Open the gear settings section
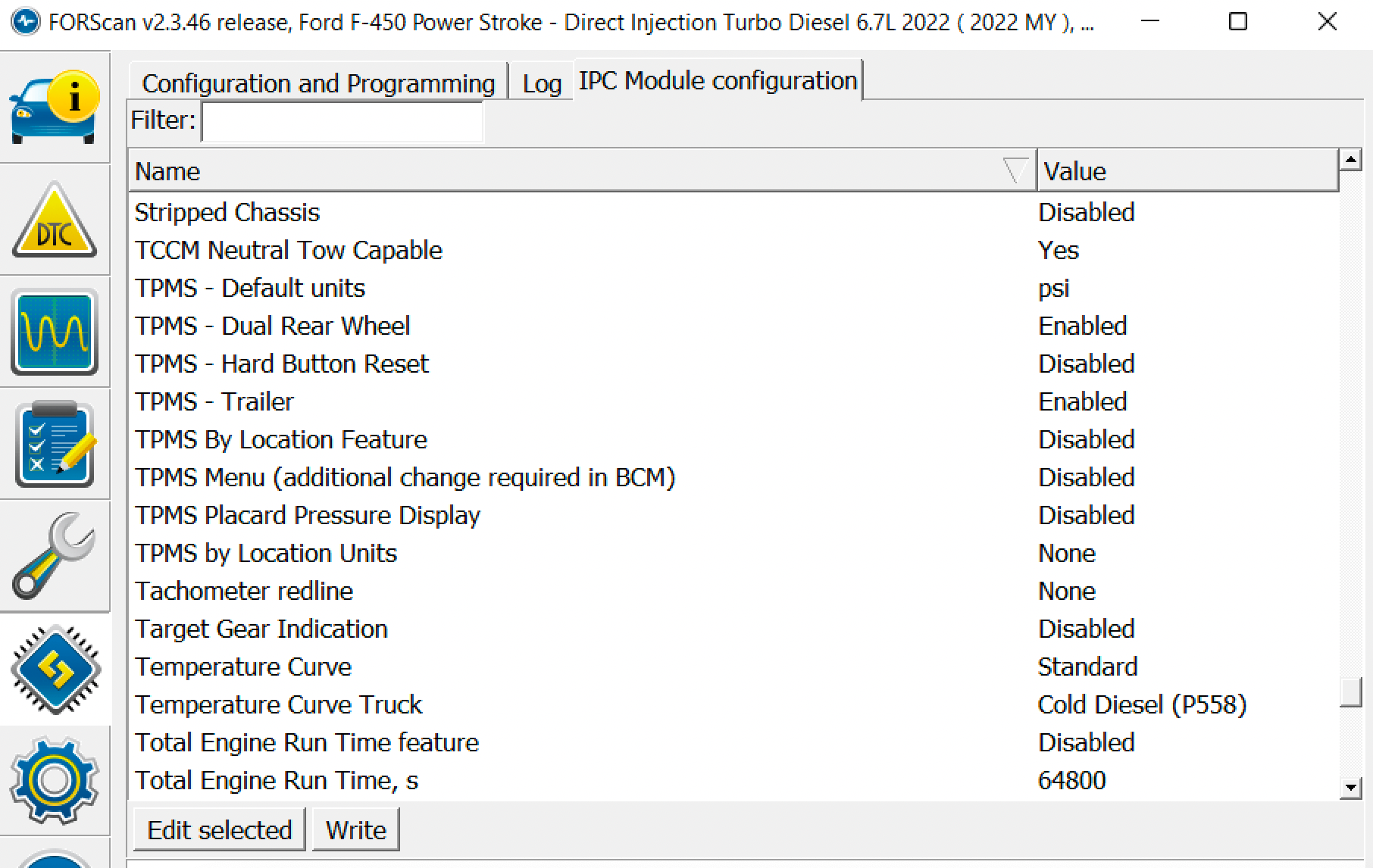1373x868 pixels. pyautogui.click(x=55, y=782)
